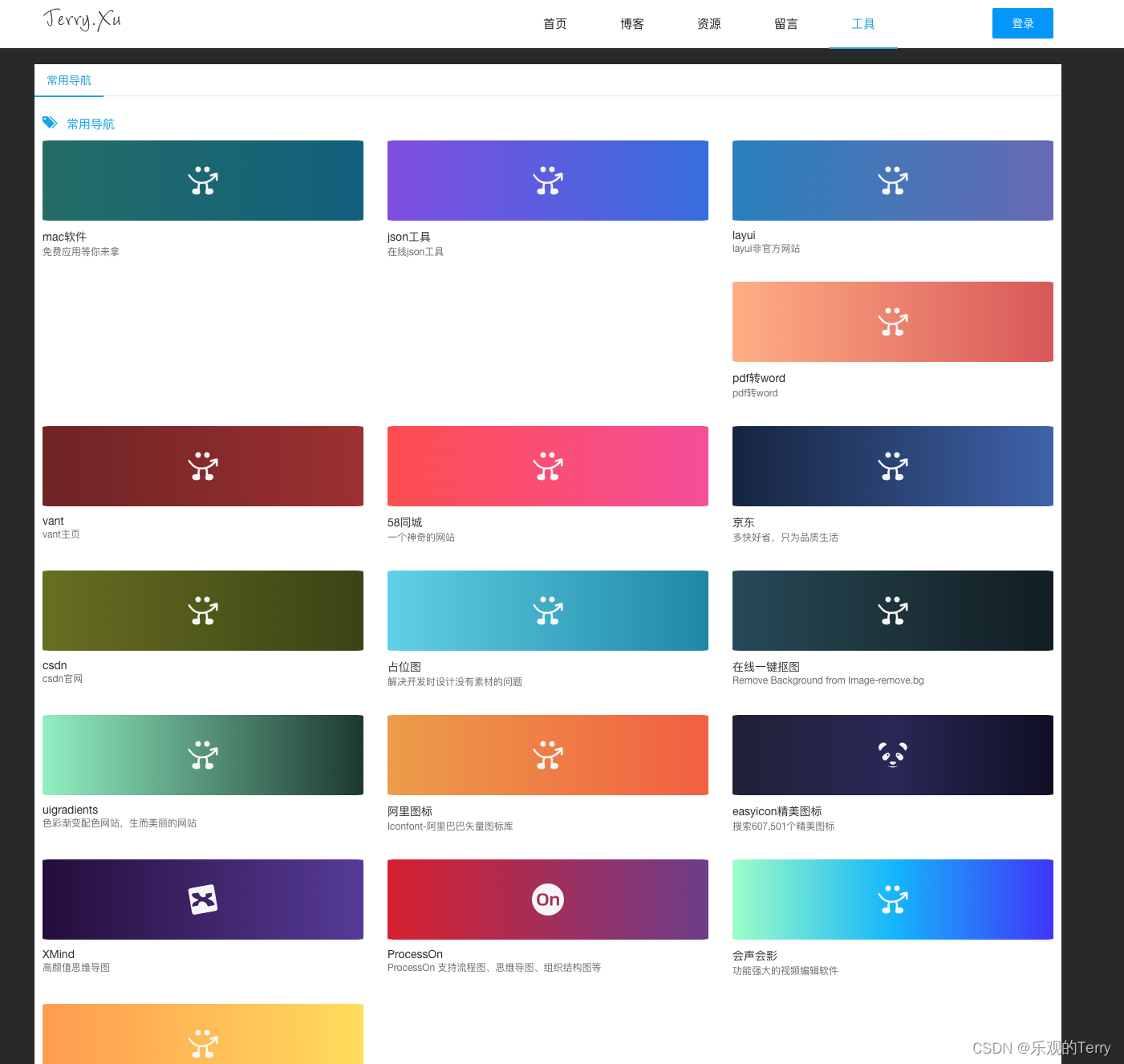Open the 会声会影 title link

755,956
